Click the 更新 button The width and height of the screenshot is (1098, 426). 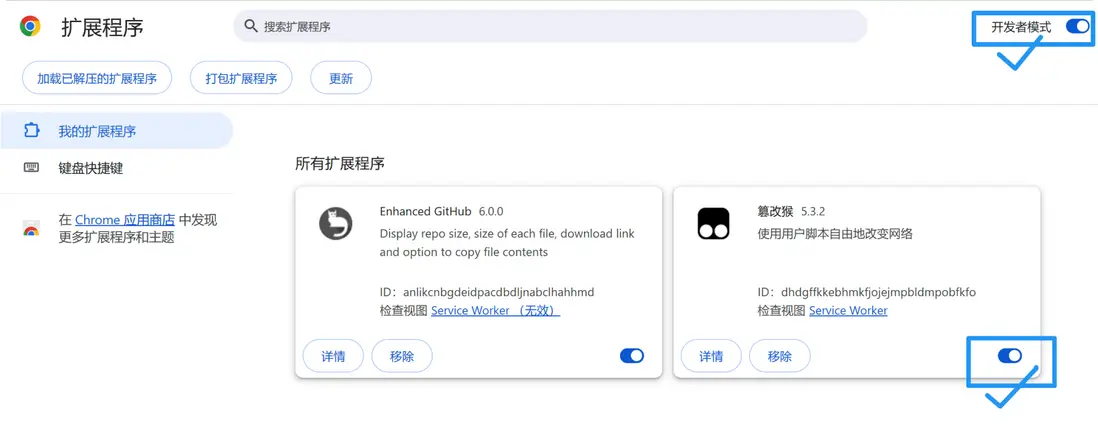point(341,78)
